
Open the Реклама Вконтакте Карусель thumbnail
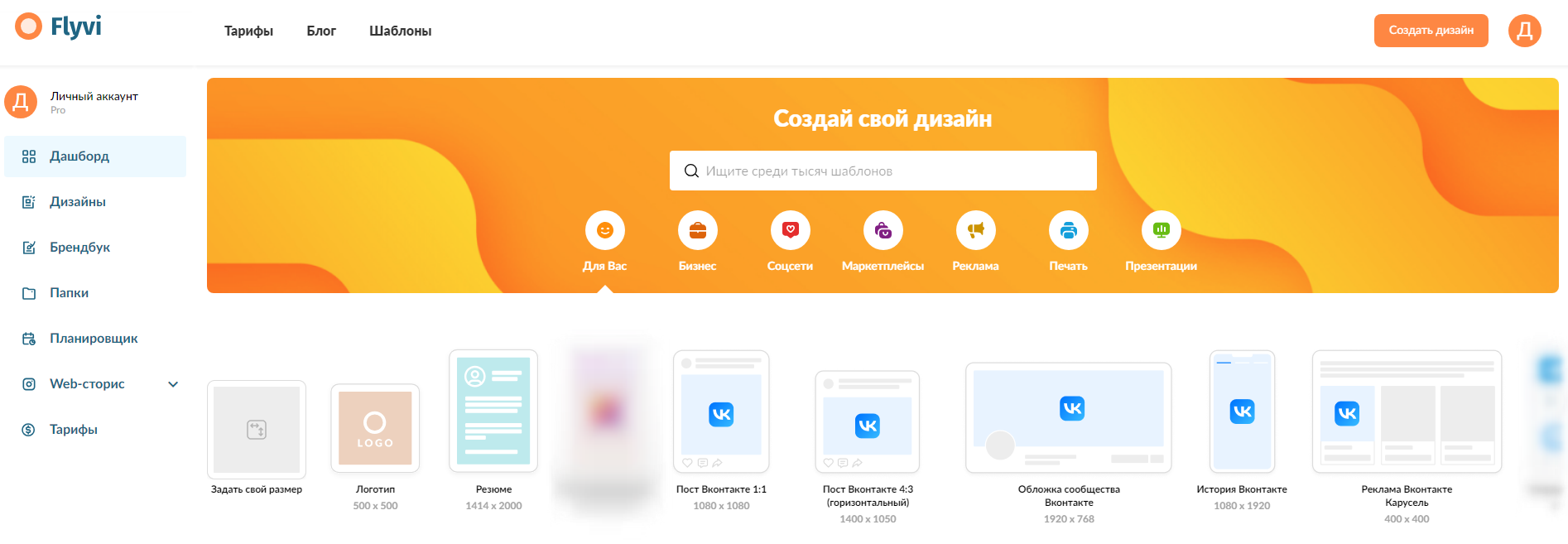(1407, 411)
